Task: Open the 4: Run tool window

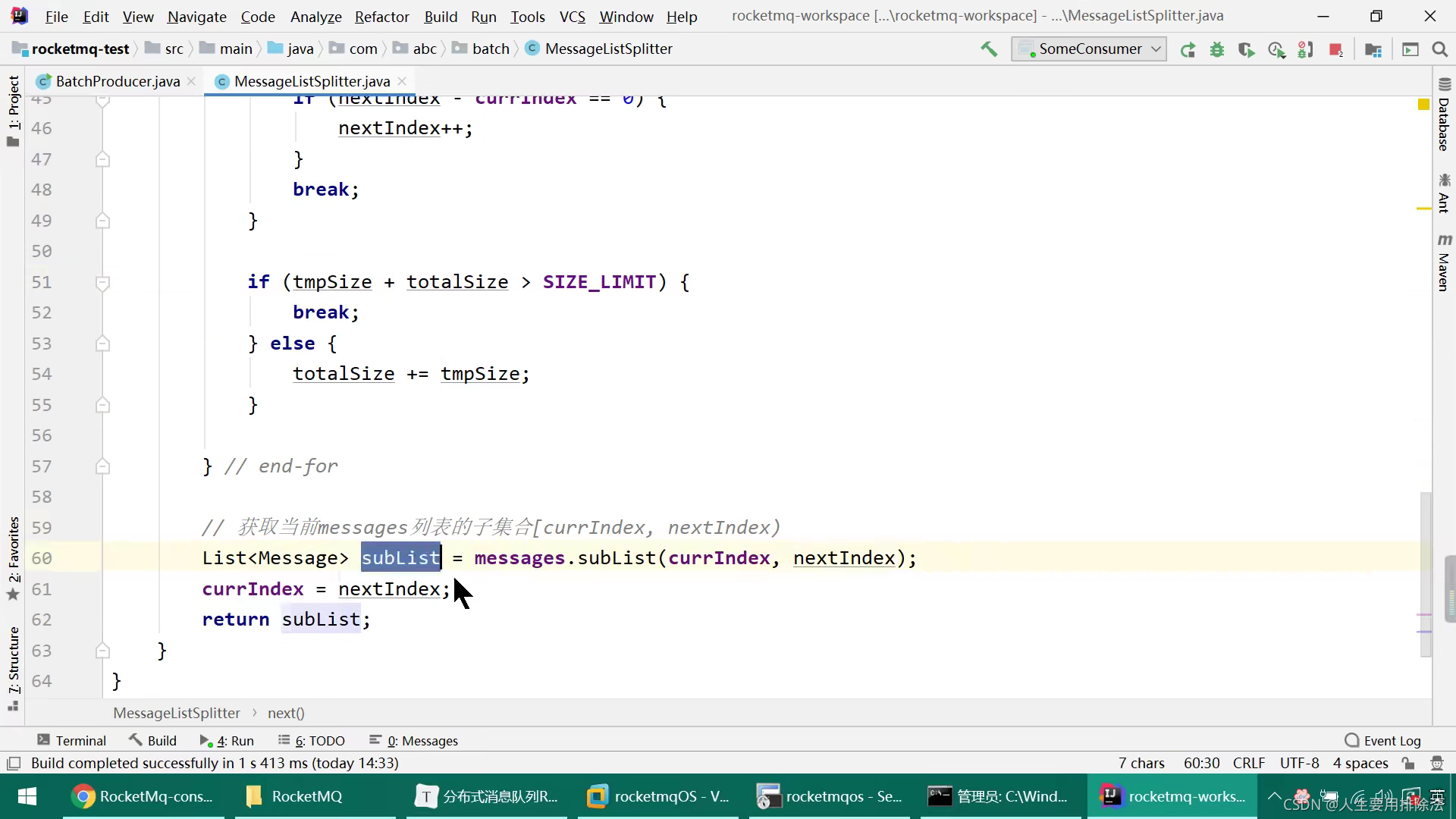Action: tap(227, 741)
